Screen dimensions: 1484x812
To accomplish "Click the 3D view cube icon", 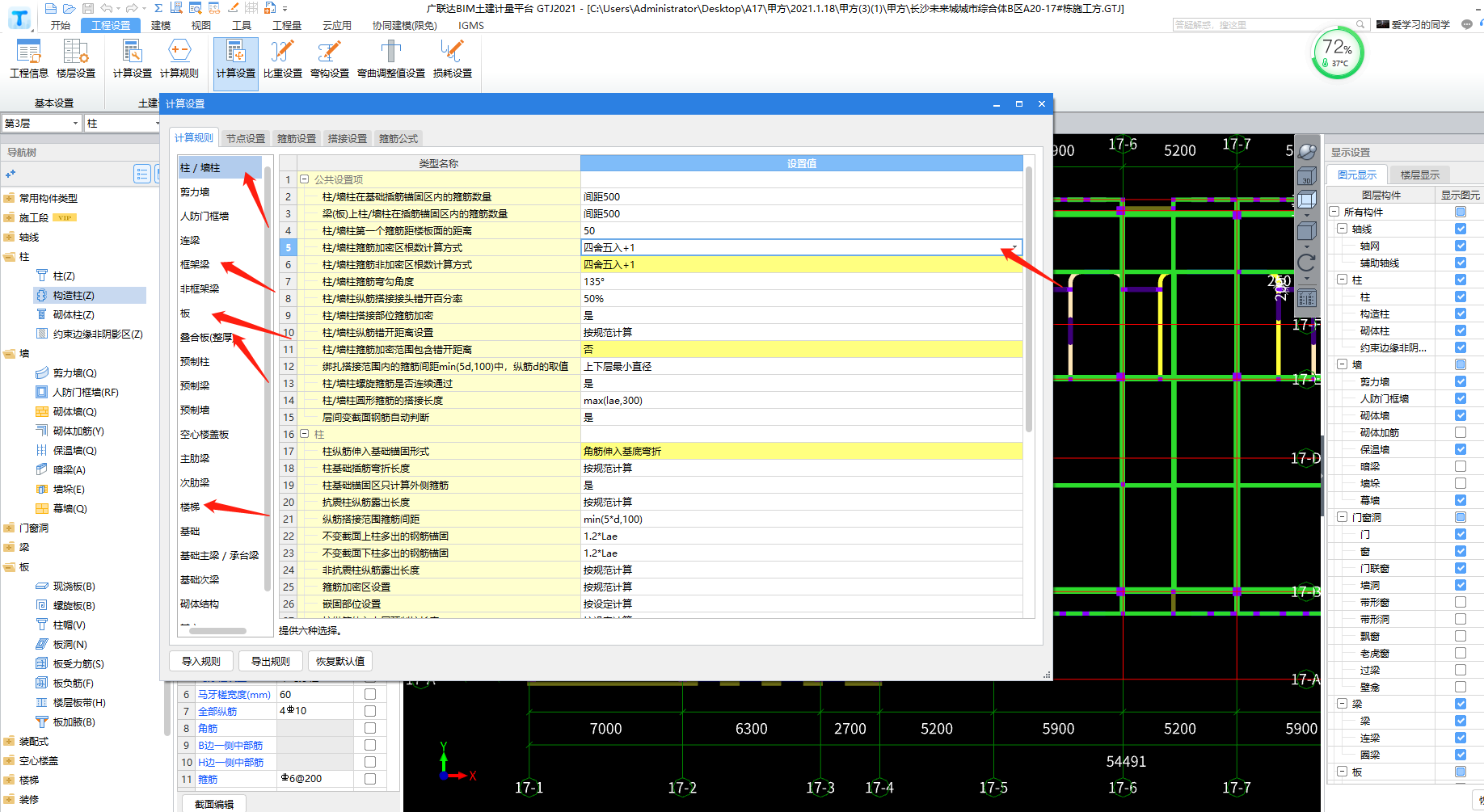I will [x=1307, y=175].
